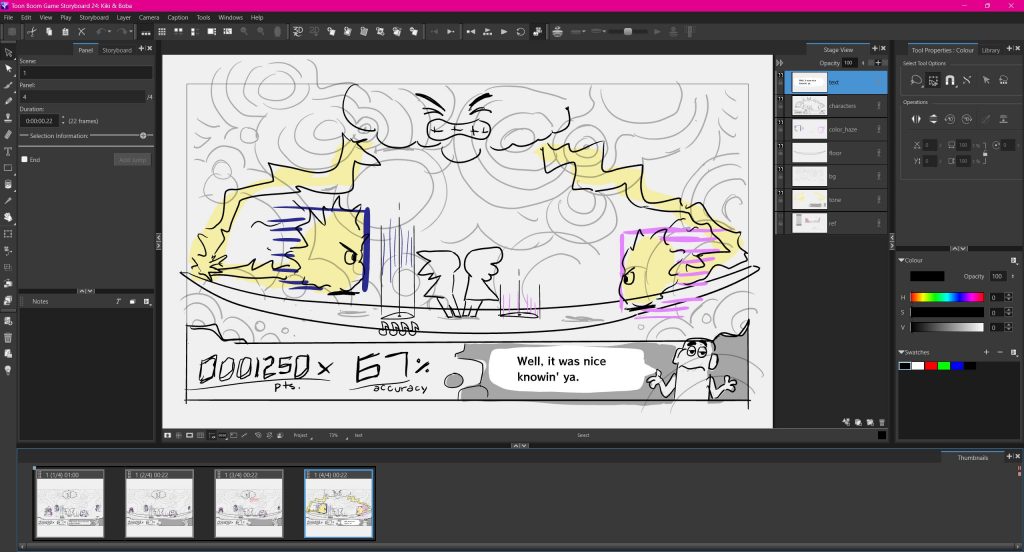This screenshot has height=552, width=1024.
Task: Select the Stamp tool in left toolbar
Action: click(x=8, y=118)
